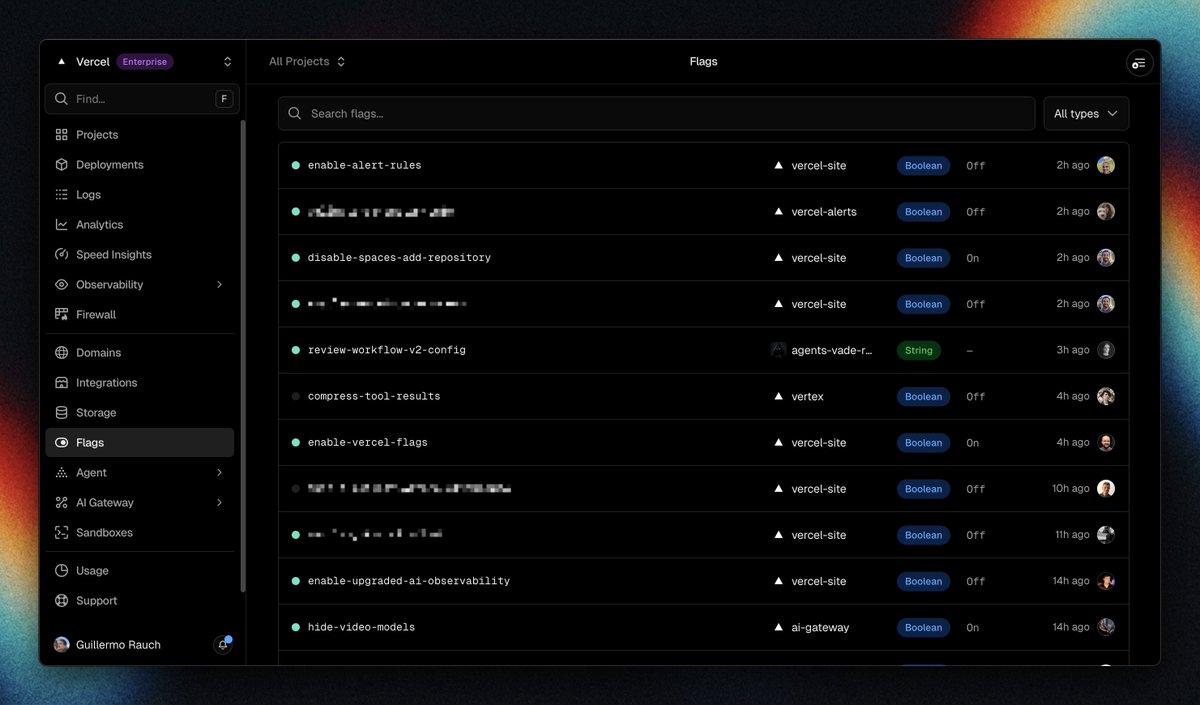Image resolution: width=1200 pixels, height=705 pixels.
Task: Click the Storage database icon
Action: coord(61,413)
